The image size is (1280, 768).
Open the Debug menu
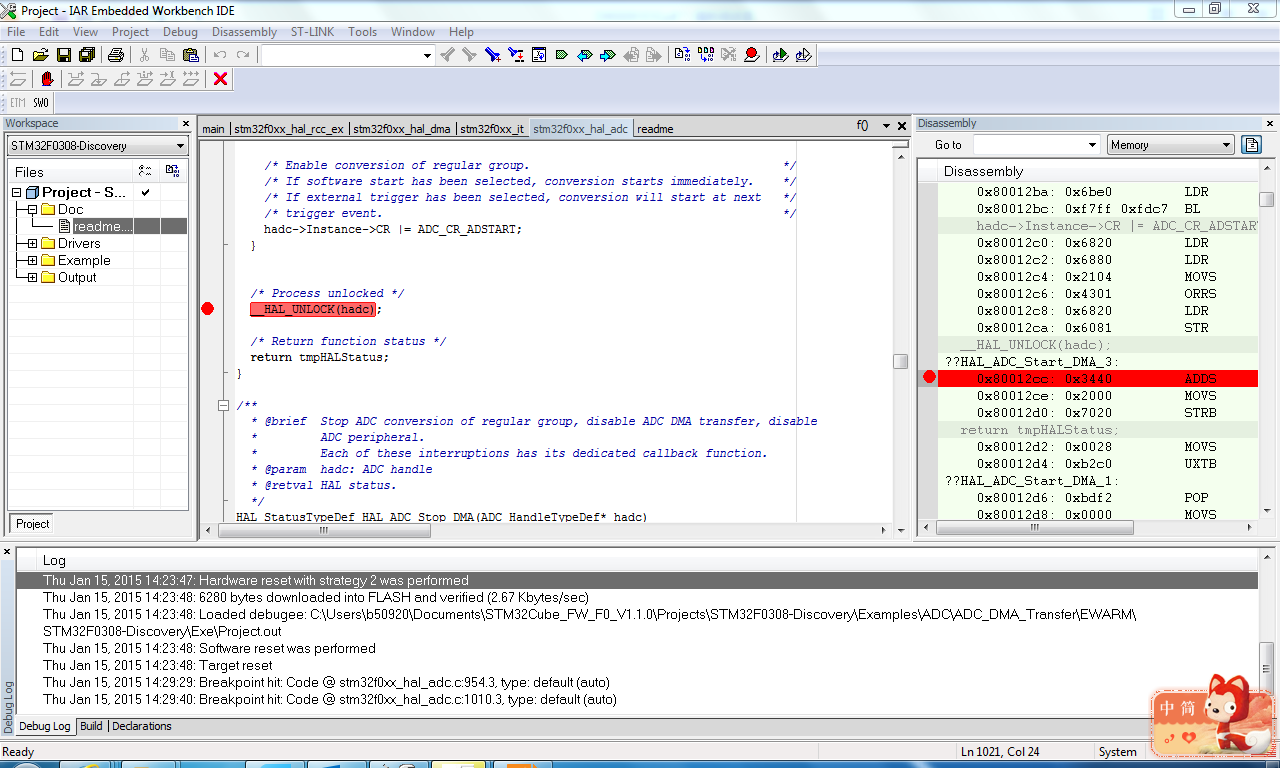coord(180,32)
